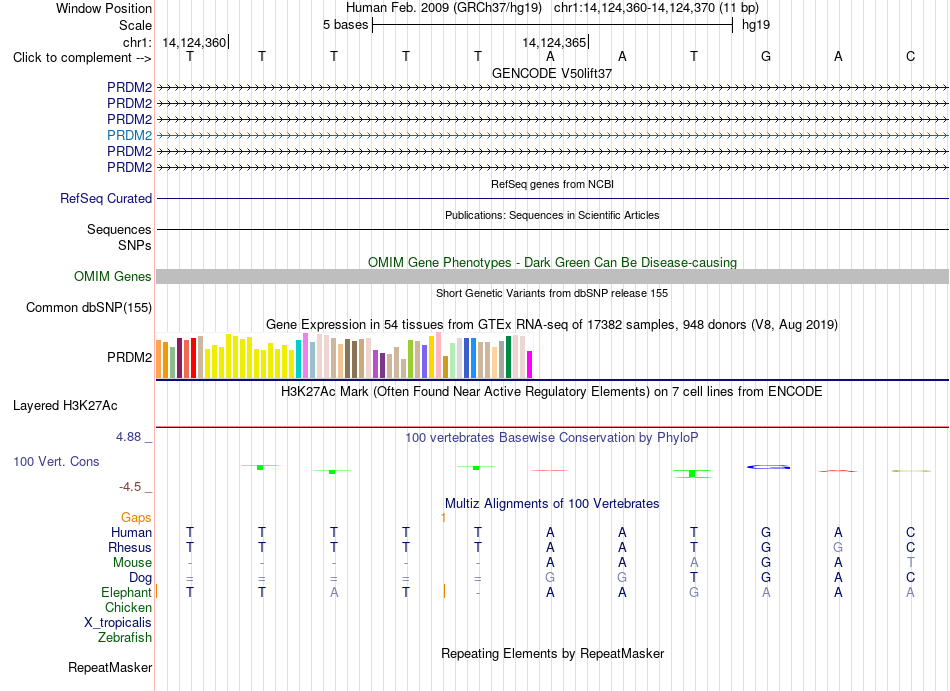
Task: Click the C base in chr1 sequence row
Action: click(x=910, y=56)
